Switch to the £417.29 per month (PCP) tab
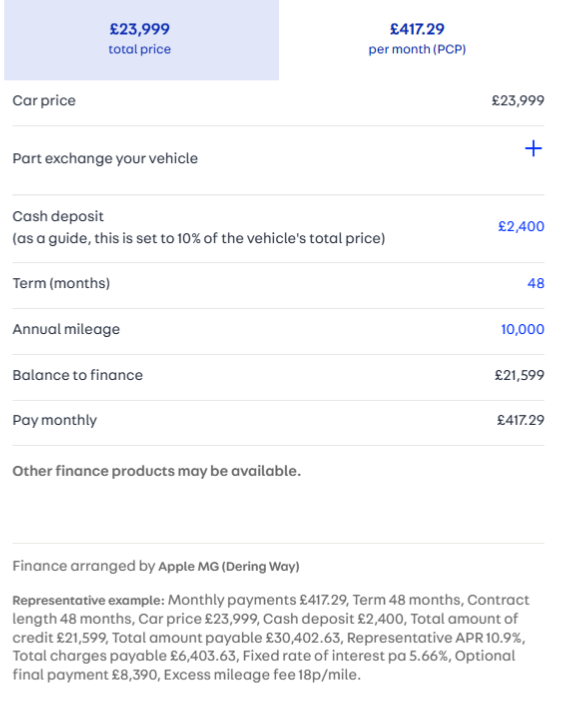The width and height of the screenshot is (565, 701). tap(417, 40)
